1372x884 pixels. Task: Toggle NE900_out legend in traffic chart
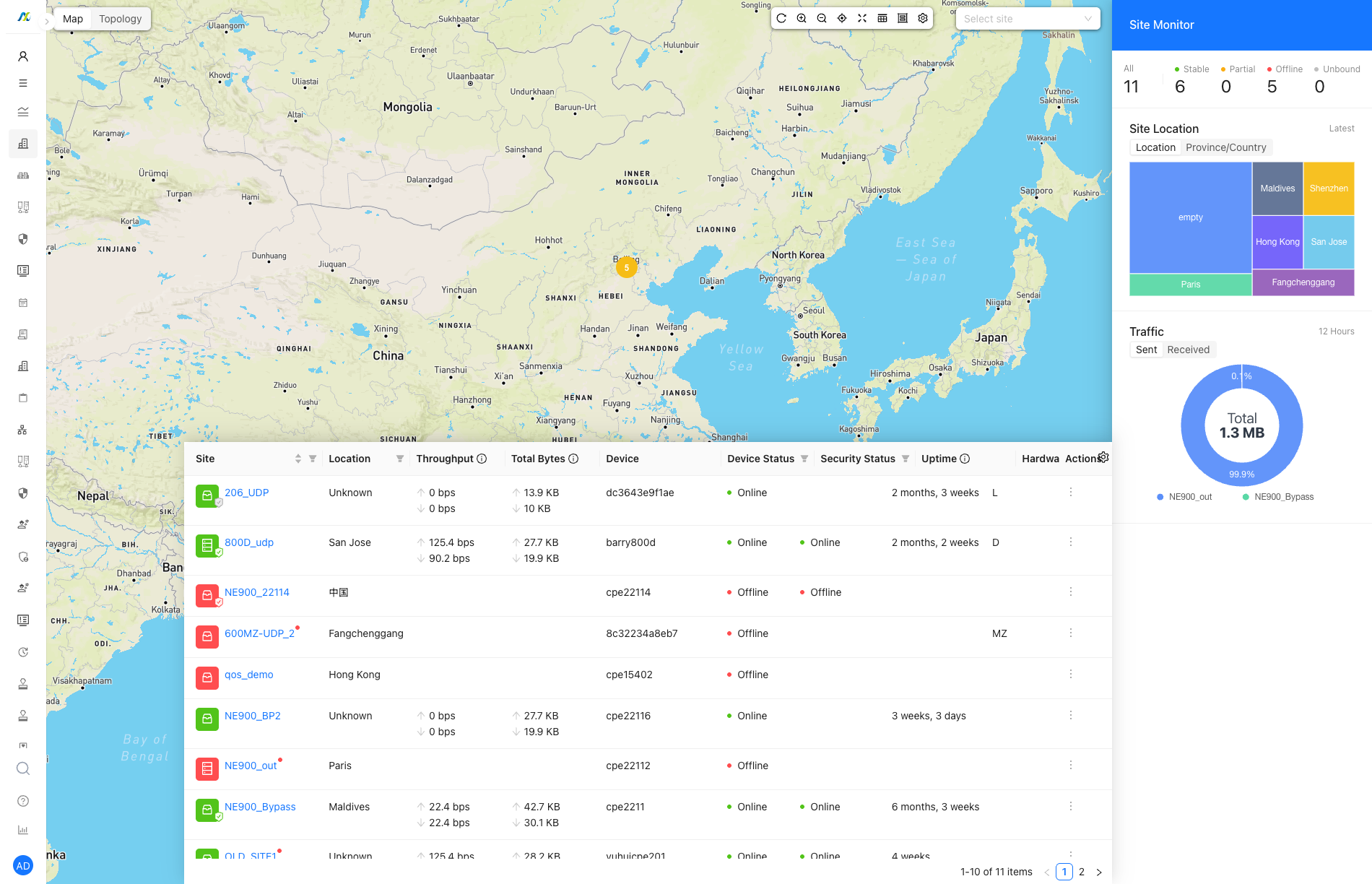click(x=1184, y=497)
